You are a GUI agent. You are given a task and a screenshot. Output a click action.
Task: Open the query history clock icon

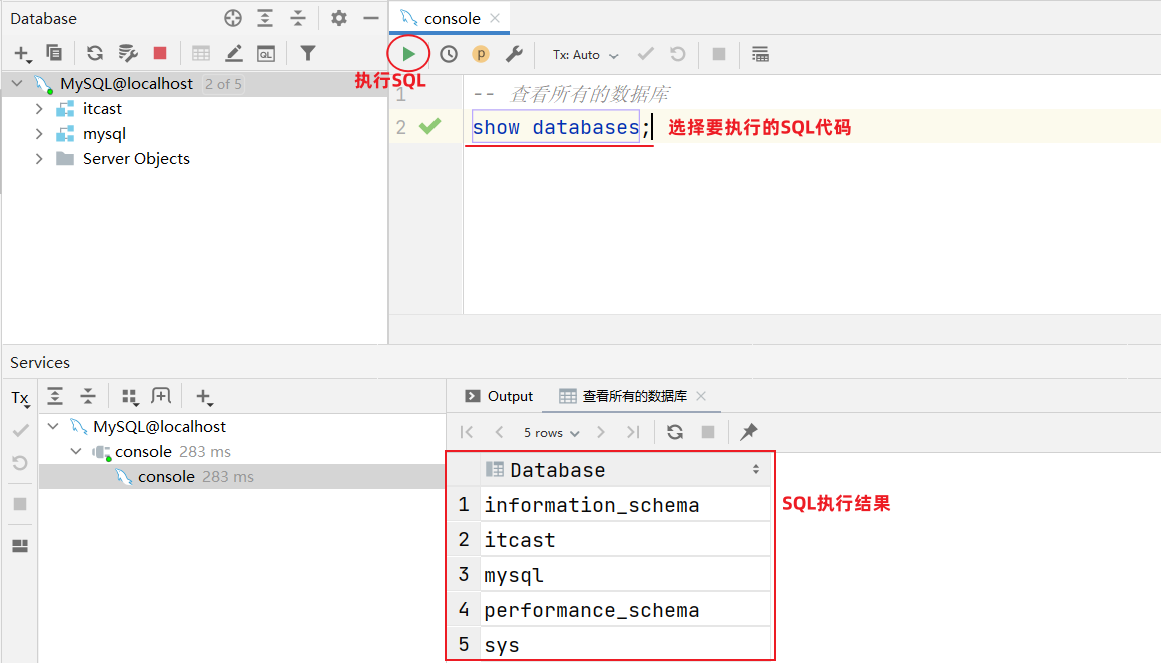tap(449, 54)
